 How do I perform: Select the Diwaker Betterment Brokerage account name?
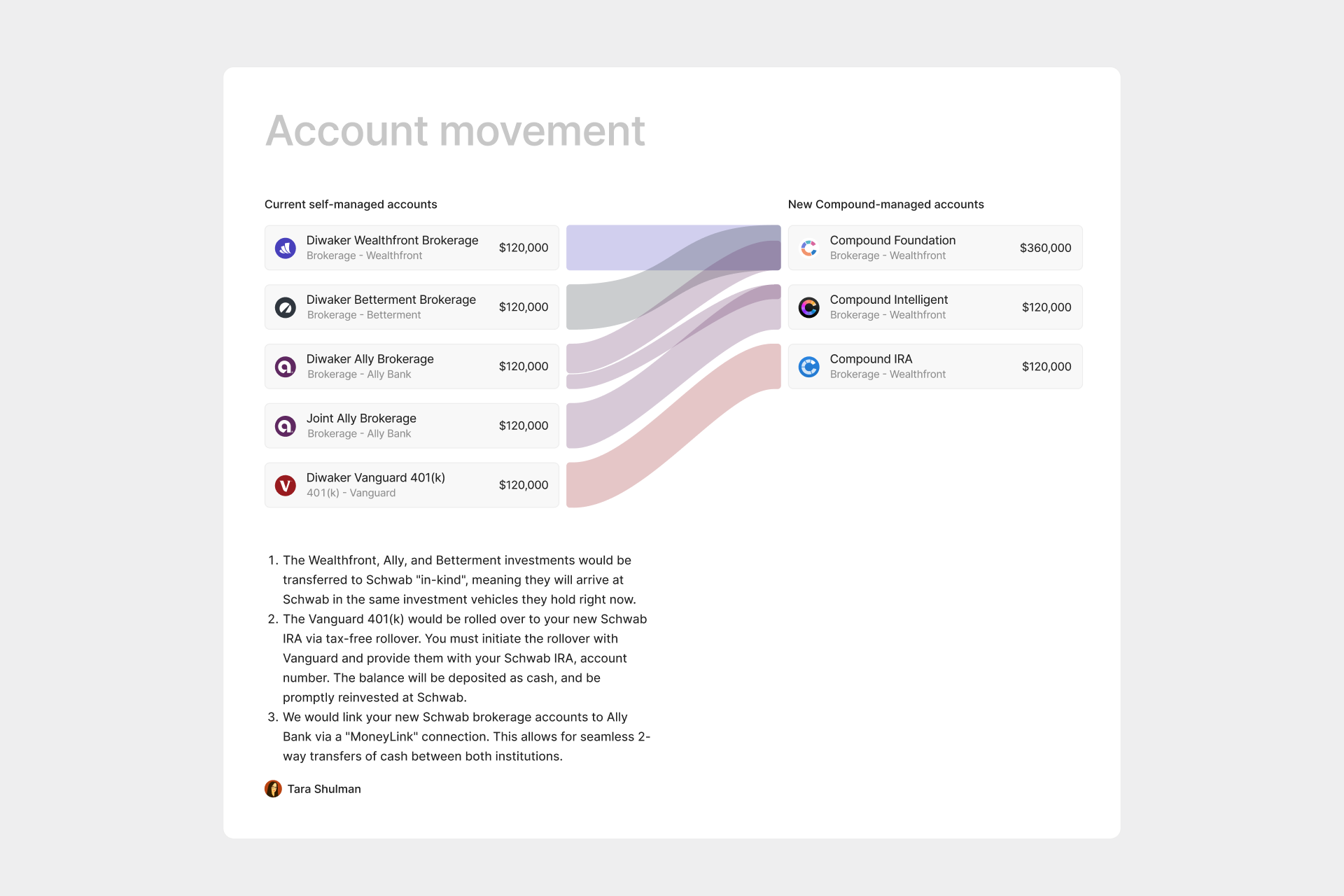[391, 300]
